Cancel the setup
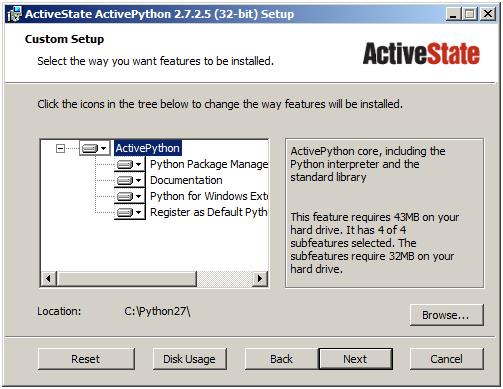The image size is (503, 389). pyautogui.click(x=446, y=359)
